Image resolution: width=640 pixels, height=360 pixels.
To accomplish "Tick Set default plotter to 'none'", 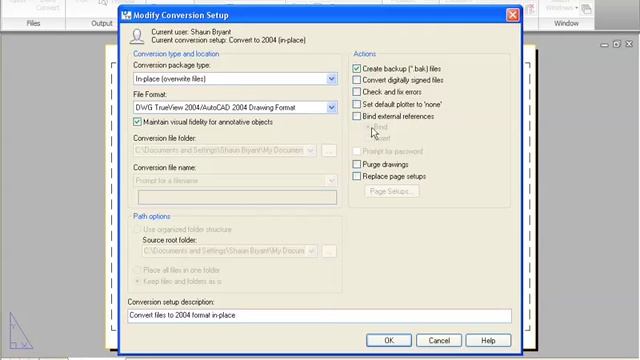I will [356, 104].
